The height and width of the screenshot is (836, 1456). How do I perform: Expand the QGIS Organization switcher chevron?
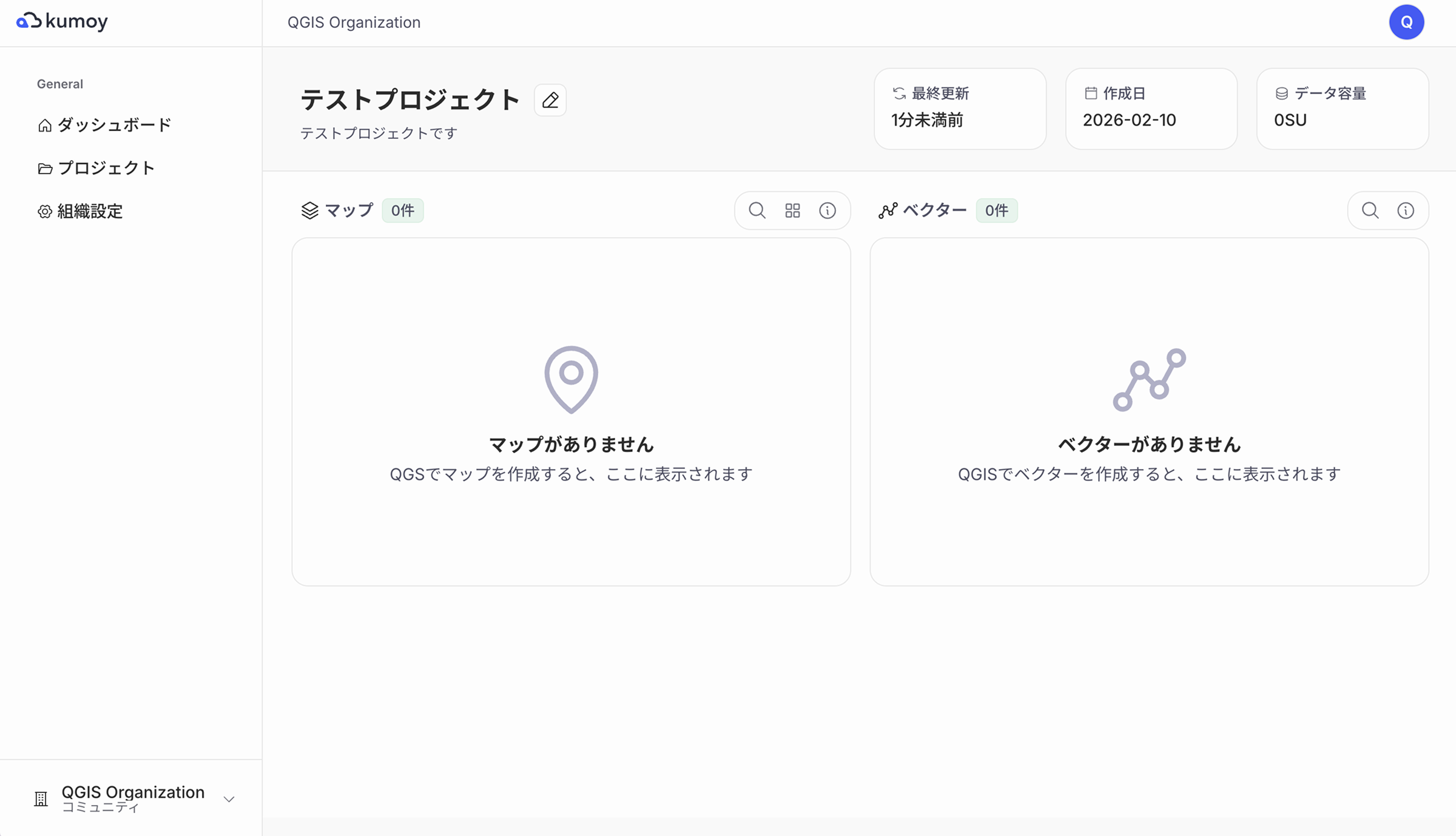(229, 799)
